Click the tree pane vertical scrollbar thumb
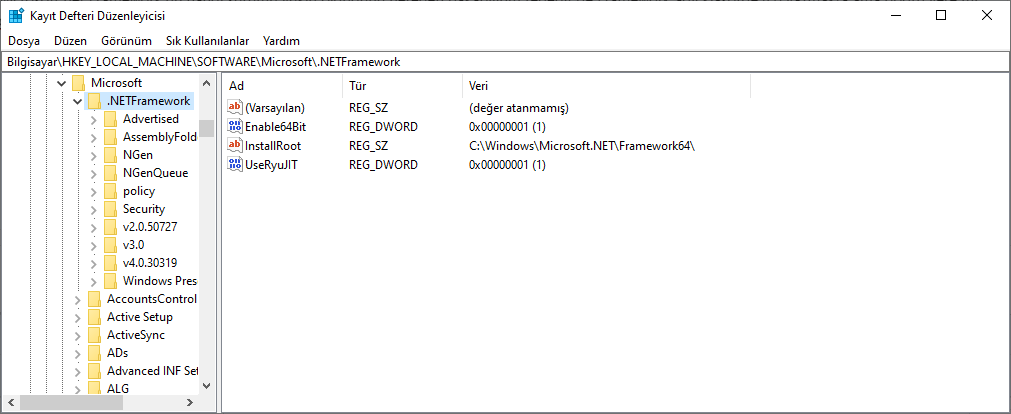This screenshot has height=414, width=1011. [206, 128]
